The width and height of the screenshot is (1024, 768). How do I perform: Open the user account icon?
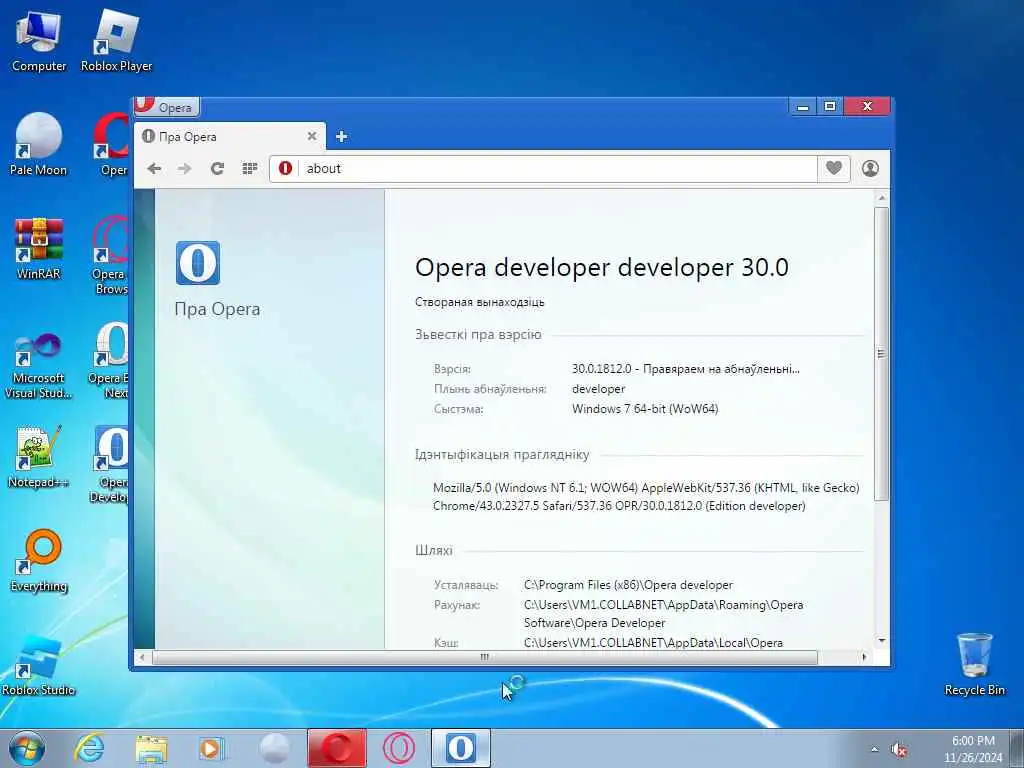[x=871, y=168]
